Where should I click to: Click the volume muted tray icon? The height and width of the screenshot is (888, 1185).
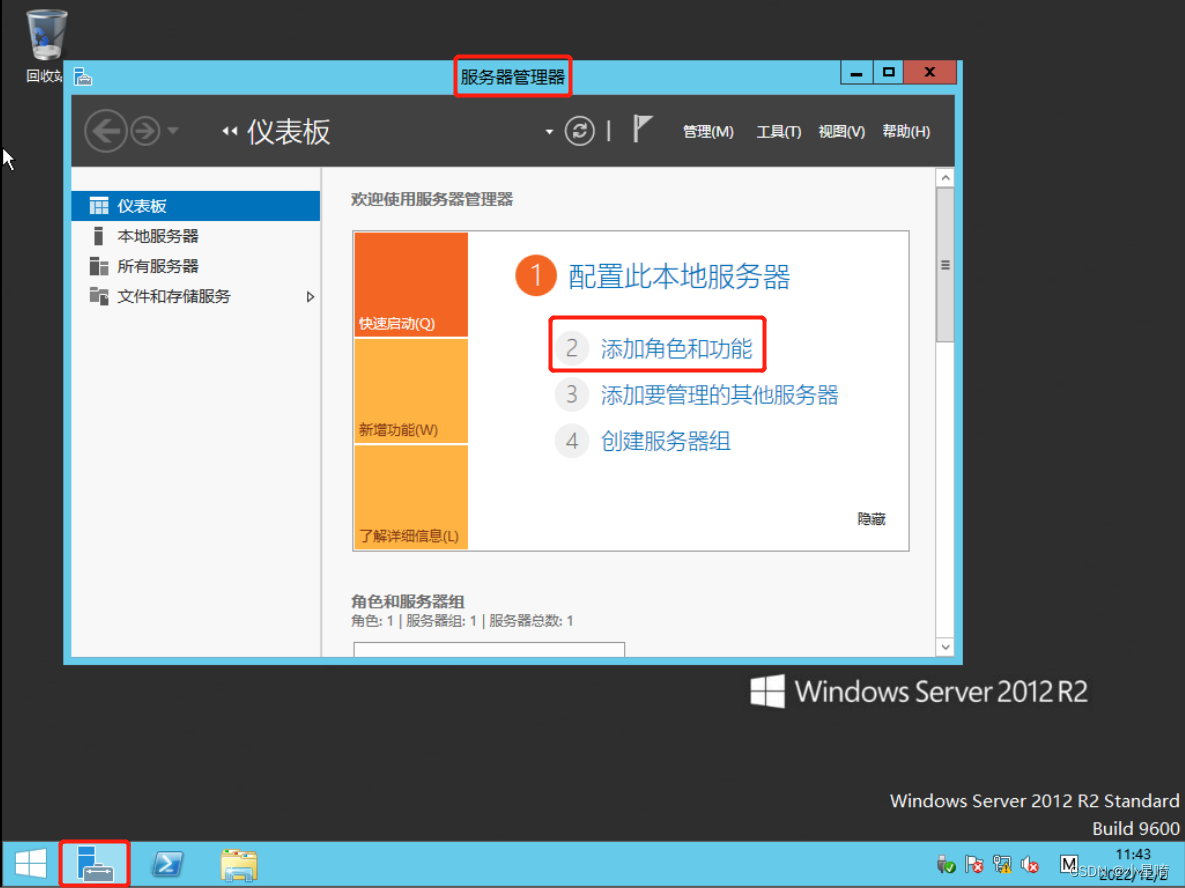pos(1029,864)
